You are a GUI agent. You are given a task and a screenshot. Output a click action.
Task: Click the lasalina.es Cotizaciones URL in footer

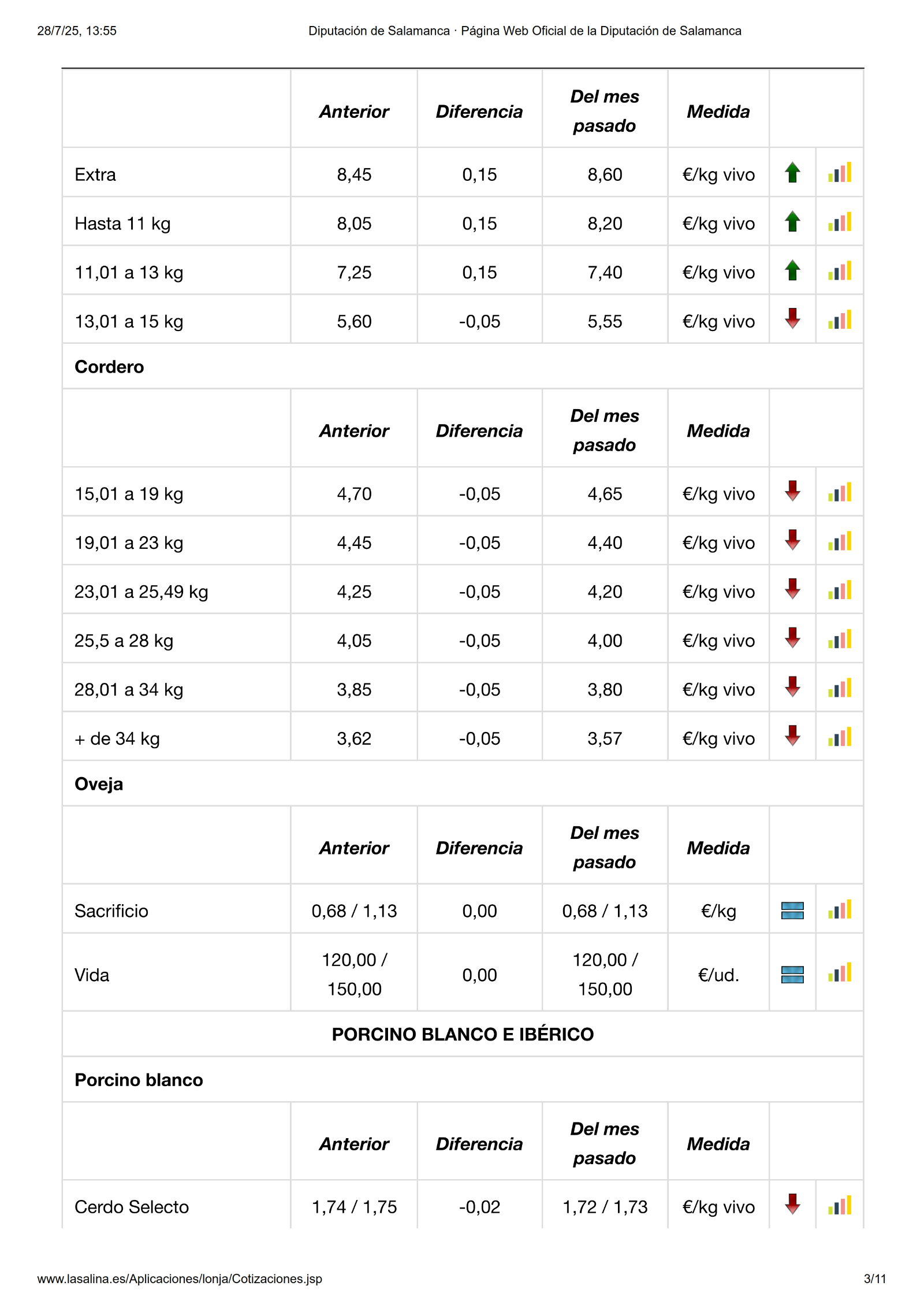pyautogui.click(x=180, y=1279)
